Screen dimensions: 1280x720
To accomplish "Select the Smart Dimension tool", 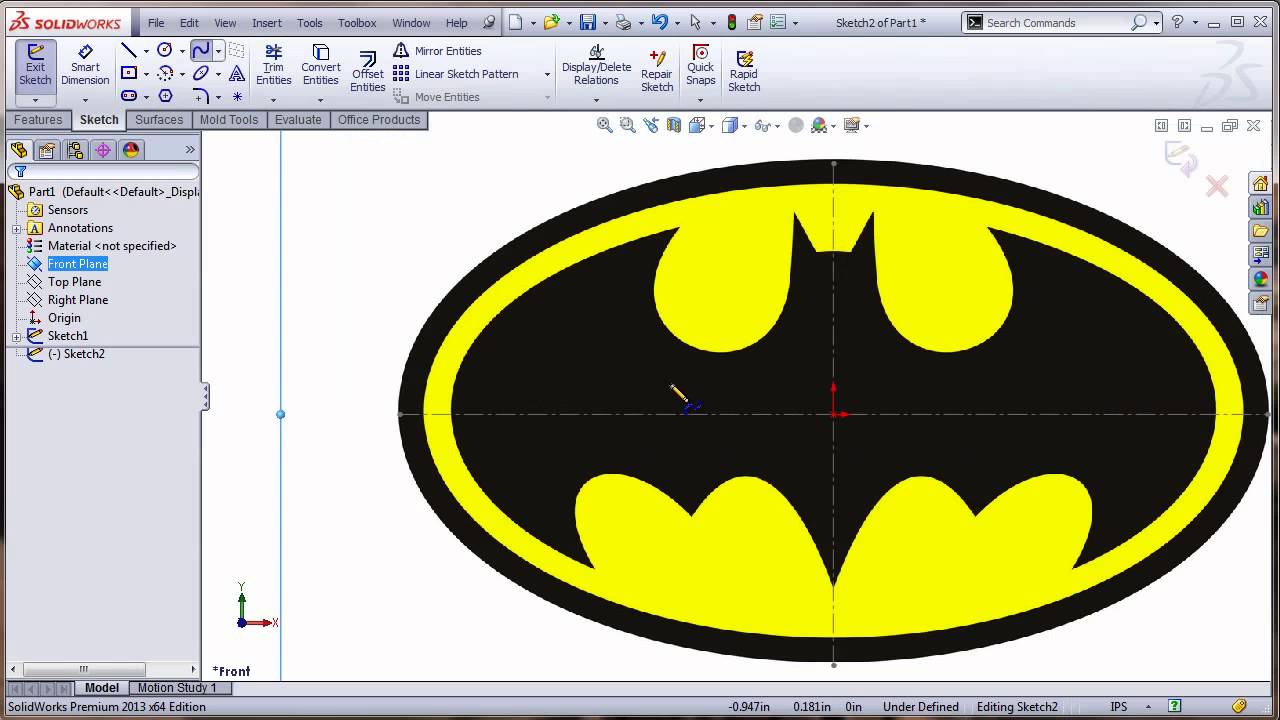I will tap(85, 65).
